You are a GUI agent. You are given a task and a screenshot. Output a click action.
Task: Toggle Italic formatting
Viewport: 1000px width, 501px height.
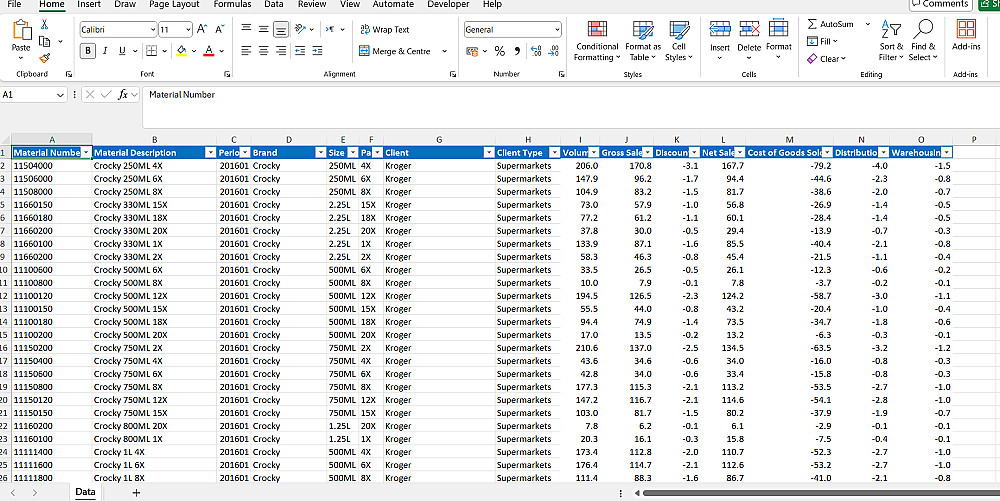click(105, 51)
